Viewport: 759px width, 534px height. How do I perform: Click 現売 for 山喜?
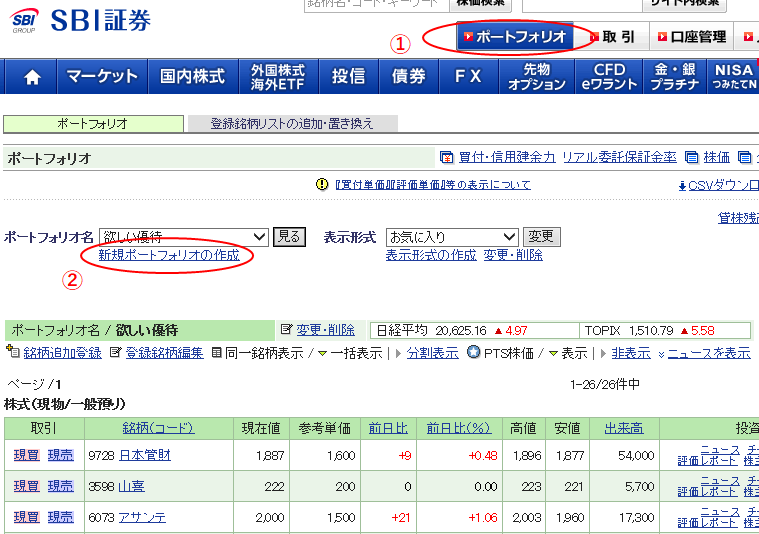[x=61, y=486]
